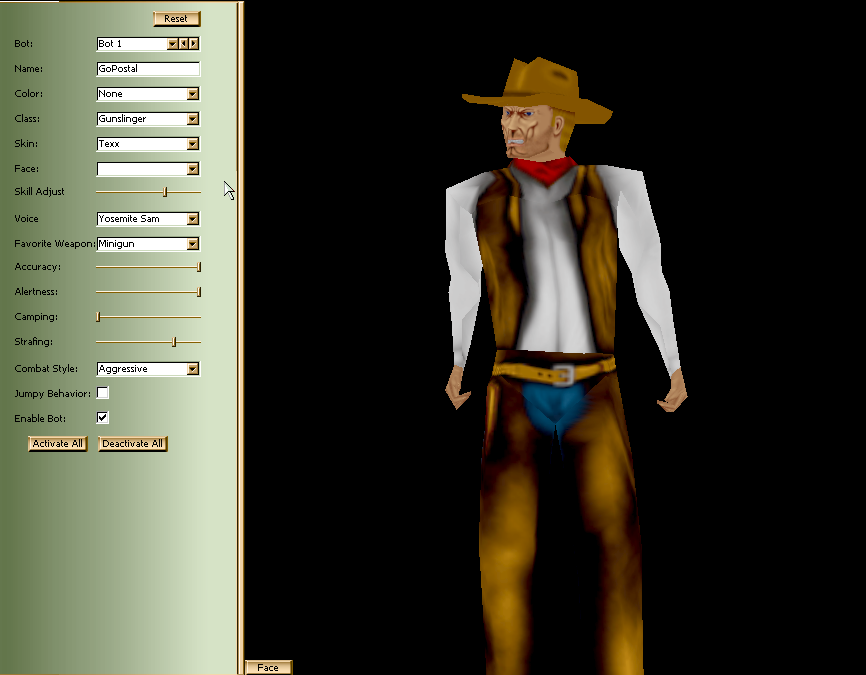This screenshot has height=675, width=866.
Task: Open the empty Face dropdown
Action: click(148, 169)
